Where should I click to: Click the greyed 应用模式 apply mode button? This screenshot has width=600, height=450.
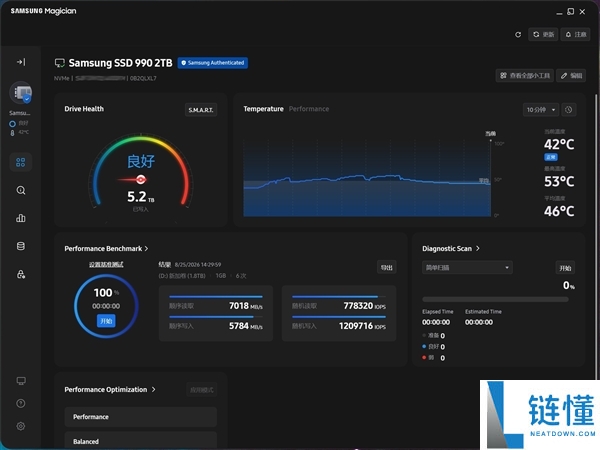202,390
